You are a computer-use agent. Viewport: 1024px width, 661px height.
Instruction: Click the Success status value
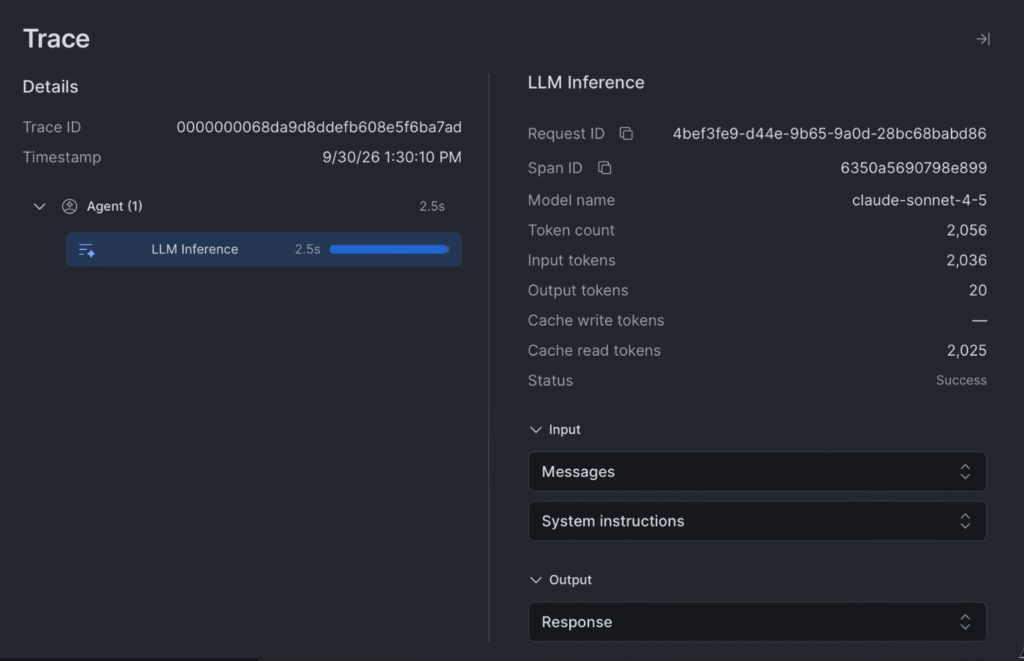coord(961,380)
